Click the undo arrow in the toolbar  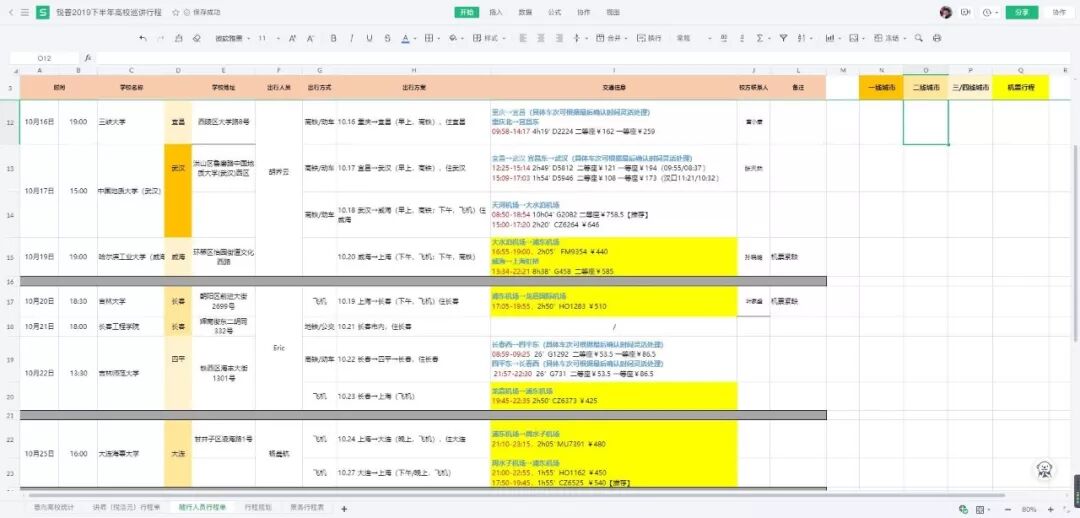point(143,39)
